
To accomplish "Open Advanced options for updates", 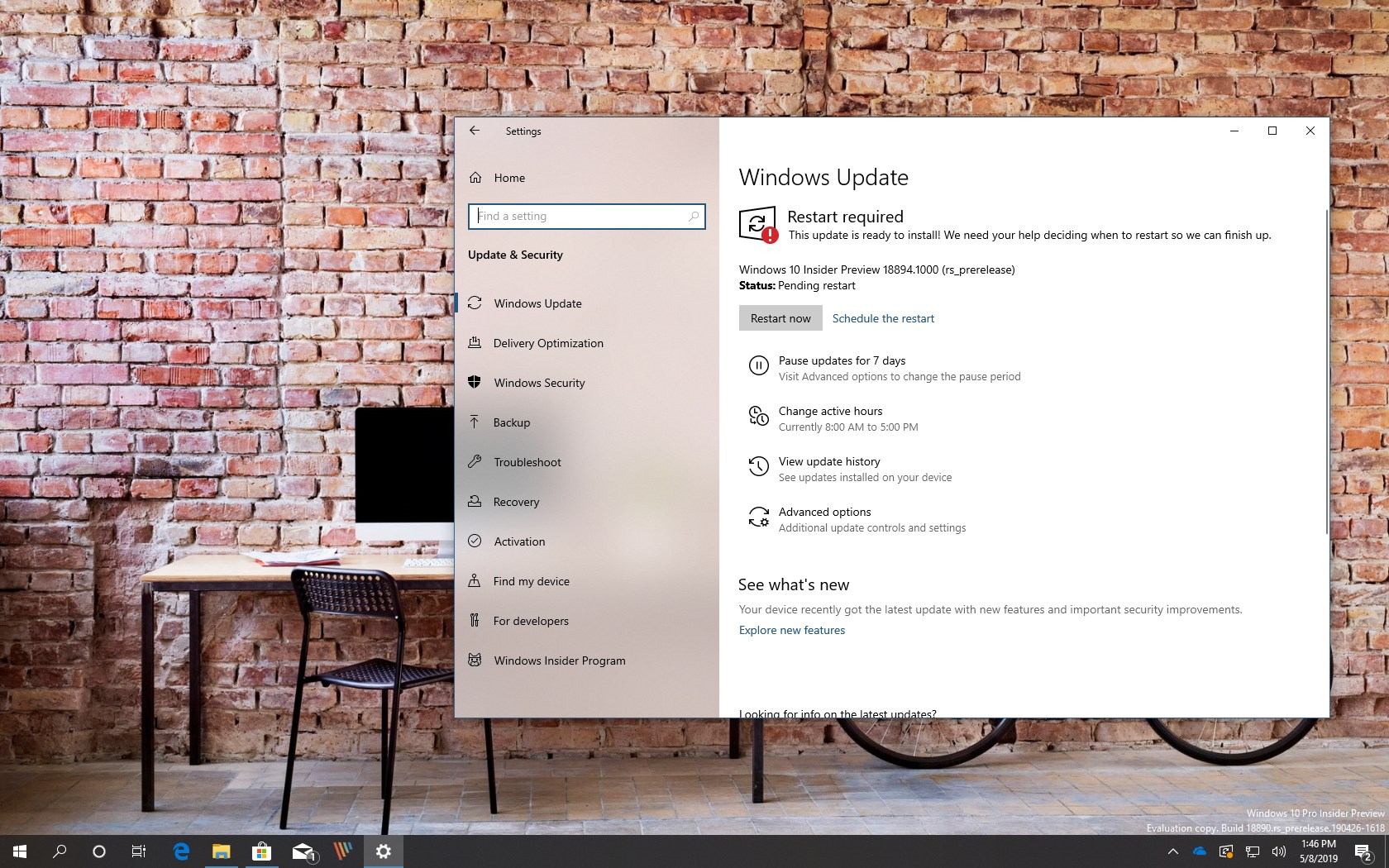I will [824, 512].
